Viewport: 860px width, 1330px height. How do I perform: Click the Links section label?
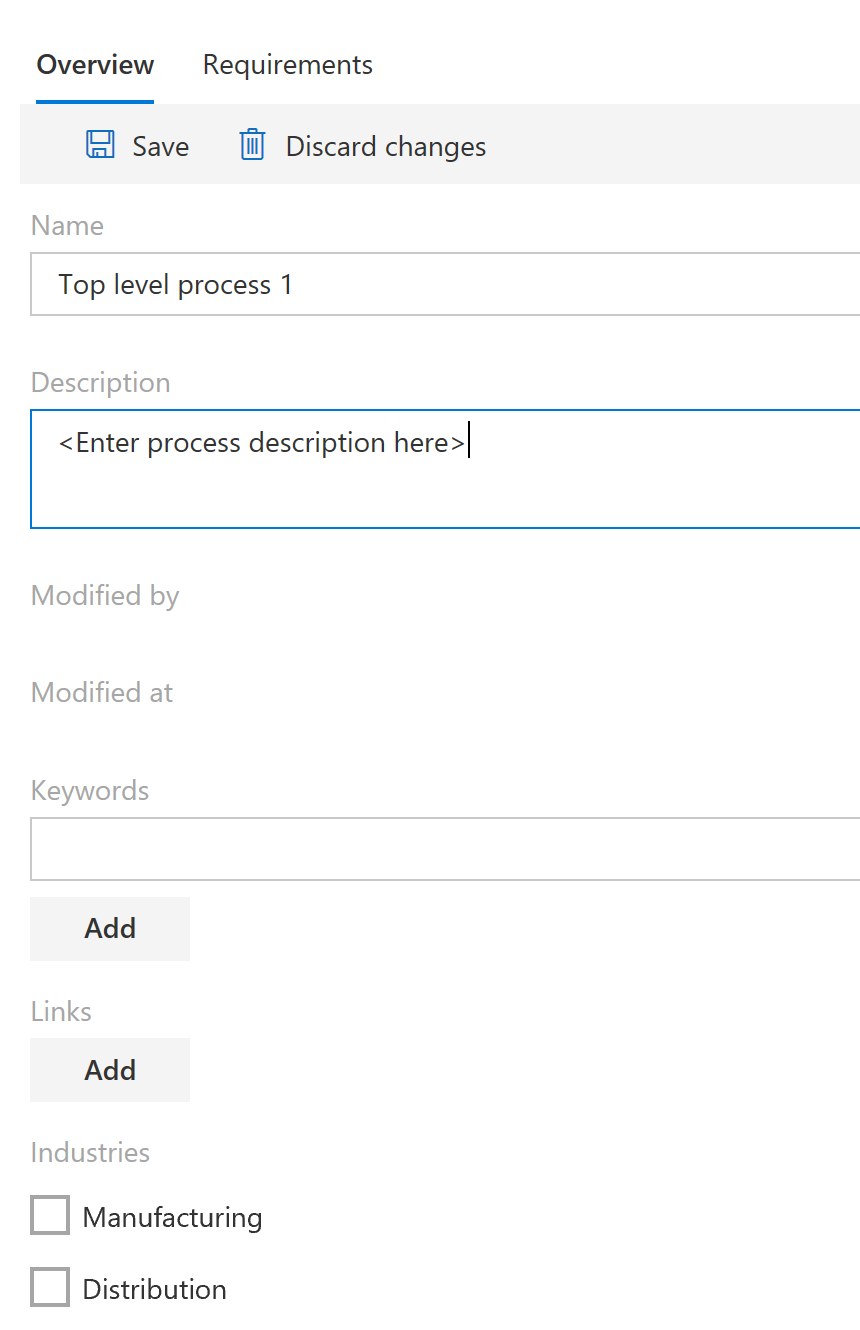point(61,1011)
